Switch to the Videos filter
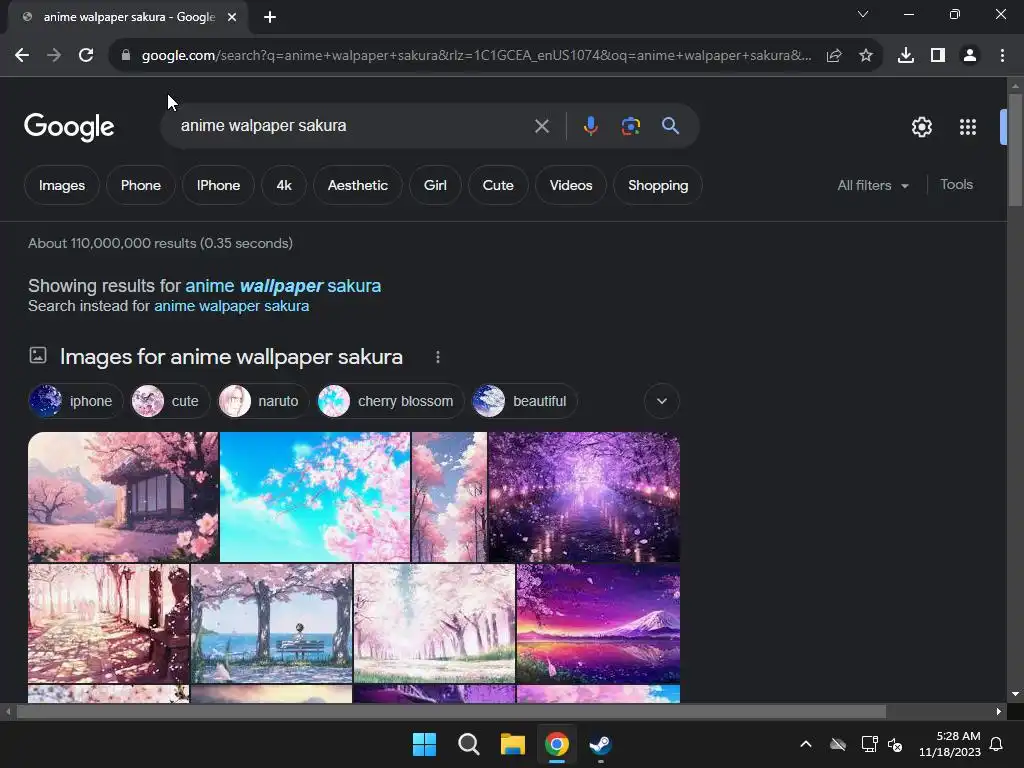The width and height of the screenshot is (1024, 768). [571, 185]
